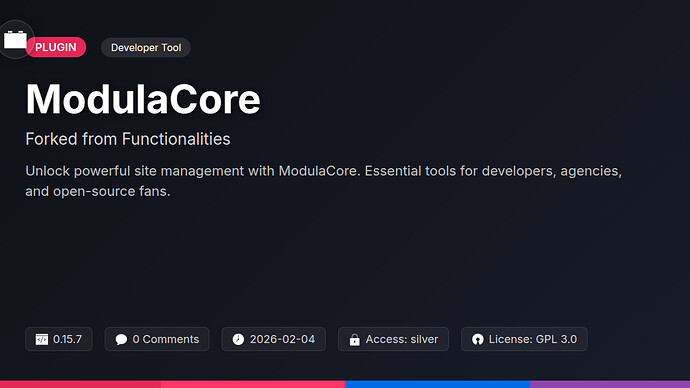Click the clock icon beside the date
The height and width of the screenshot is (388, 690).
238,339
